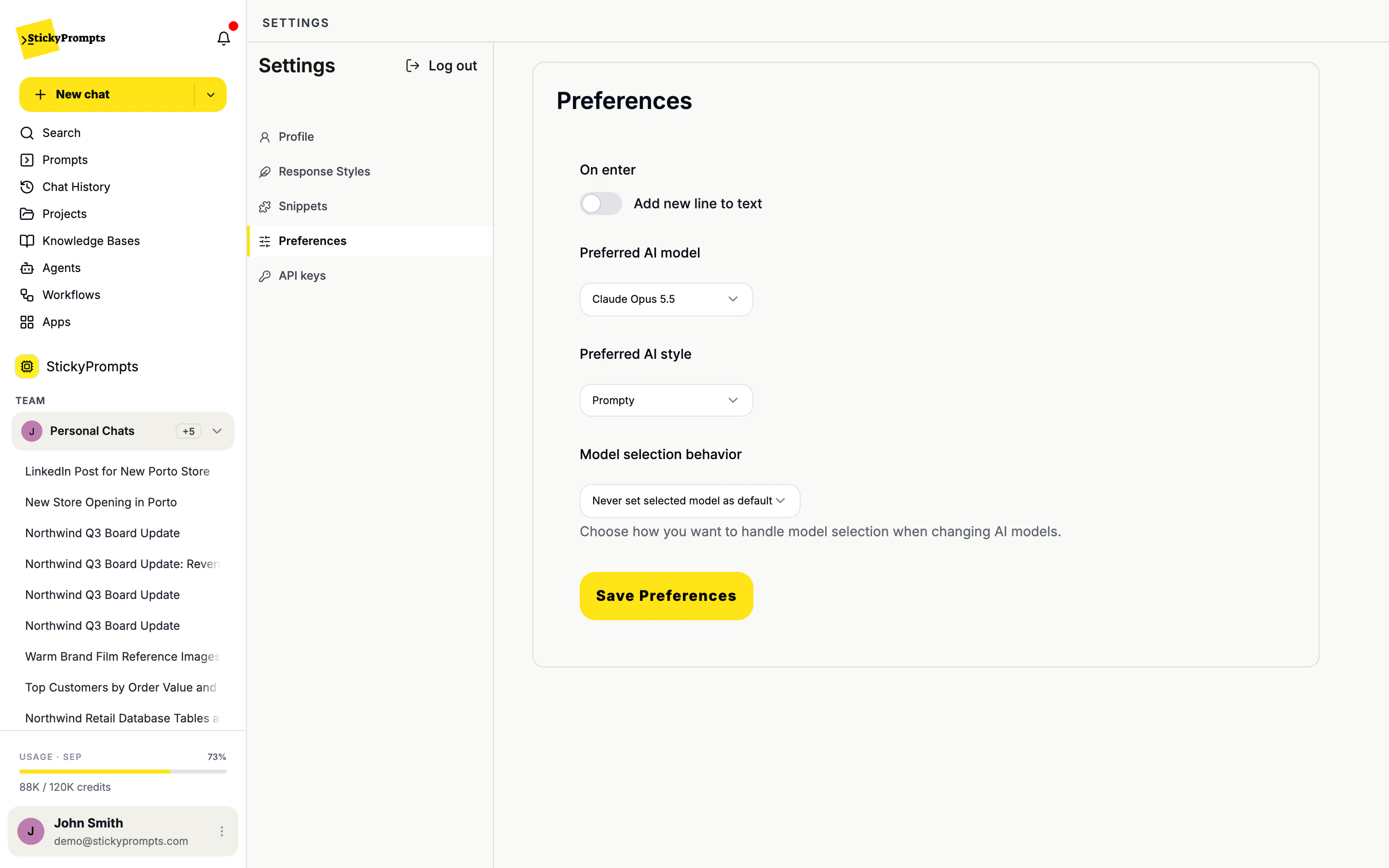The width and height of the screenshot is (1389, 868).
Task: Open the Snippets settings
Action: click(x=370, y=207)
